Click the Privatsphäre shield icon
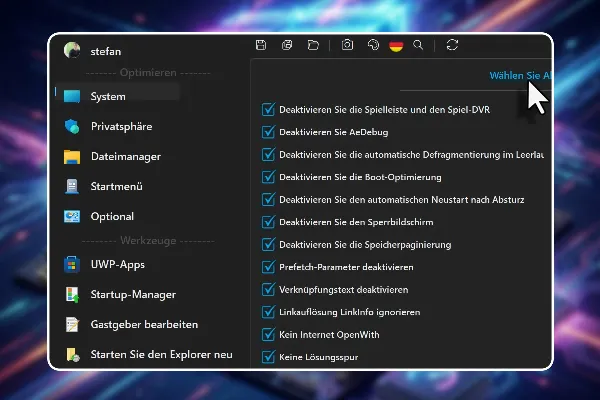 [72, 126]
